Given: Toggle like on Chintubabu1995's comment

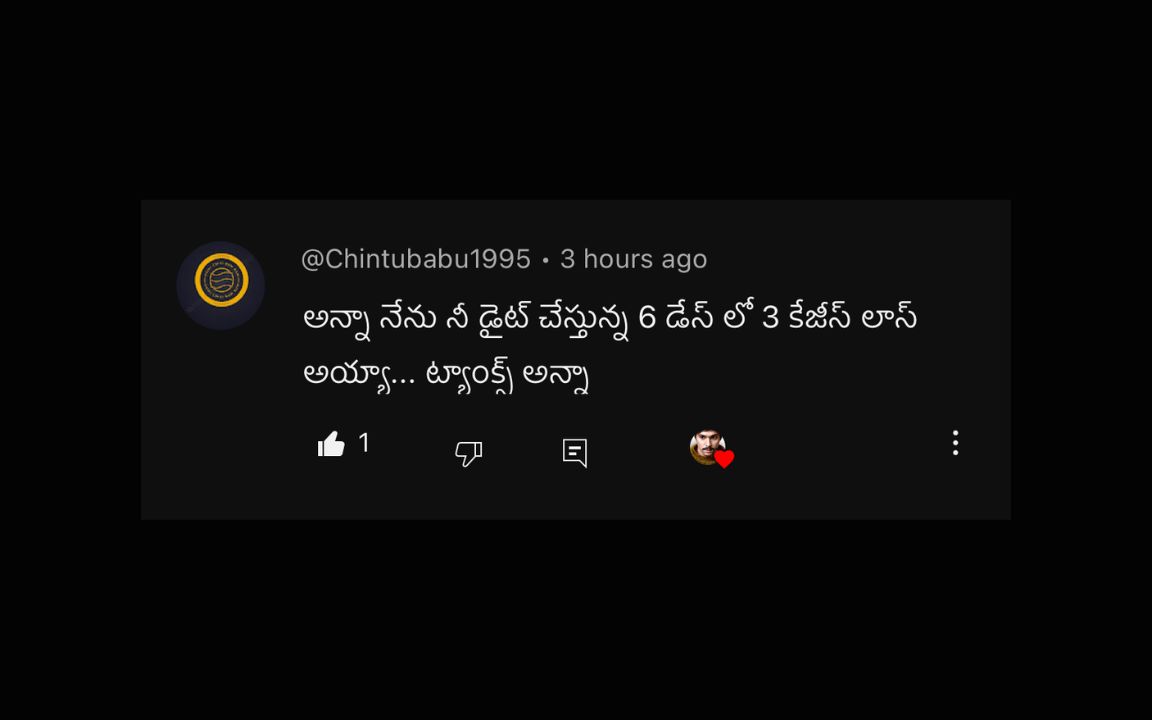Looking at the screenshot, I should tap(331, 444).
